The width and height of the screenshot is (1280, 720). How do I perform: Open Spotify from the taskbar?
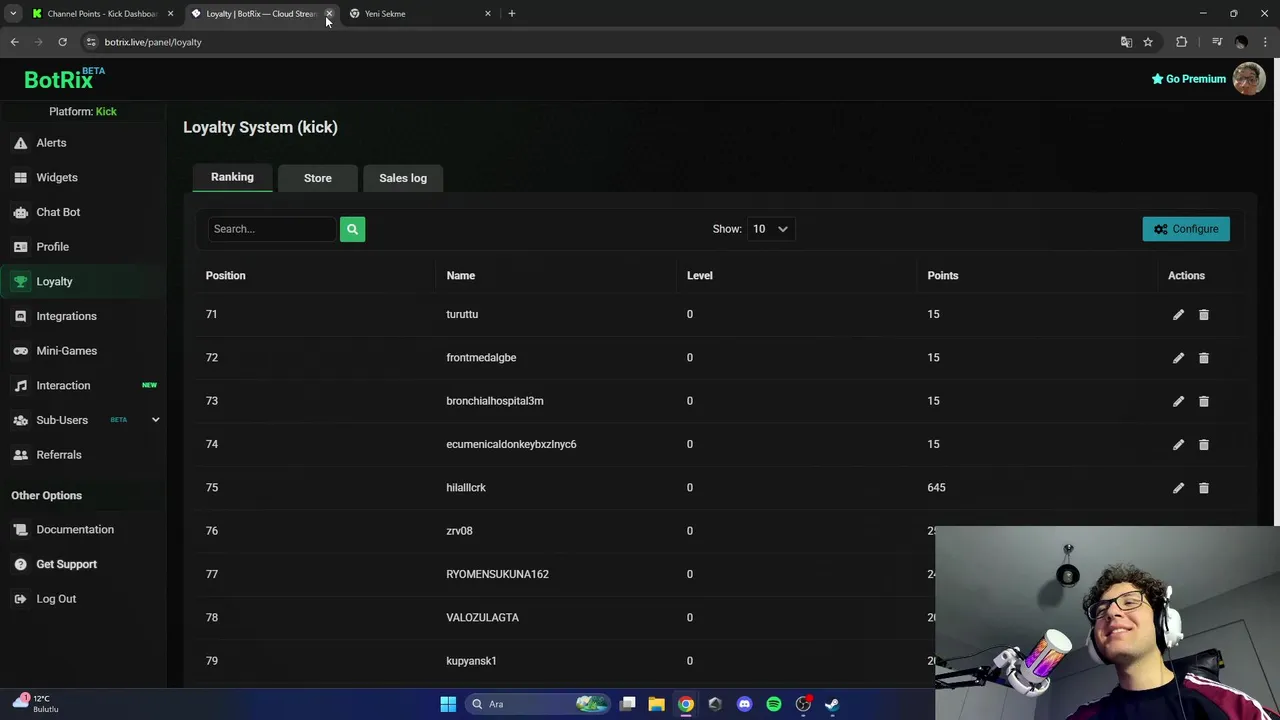pos(774,704)
